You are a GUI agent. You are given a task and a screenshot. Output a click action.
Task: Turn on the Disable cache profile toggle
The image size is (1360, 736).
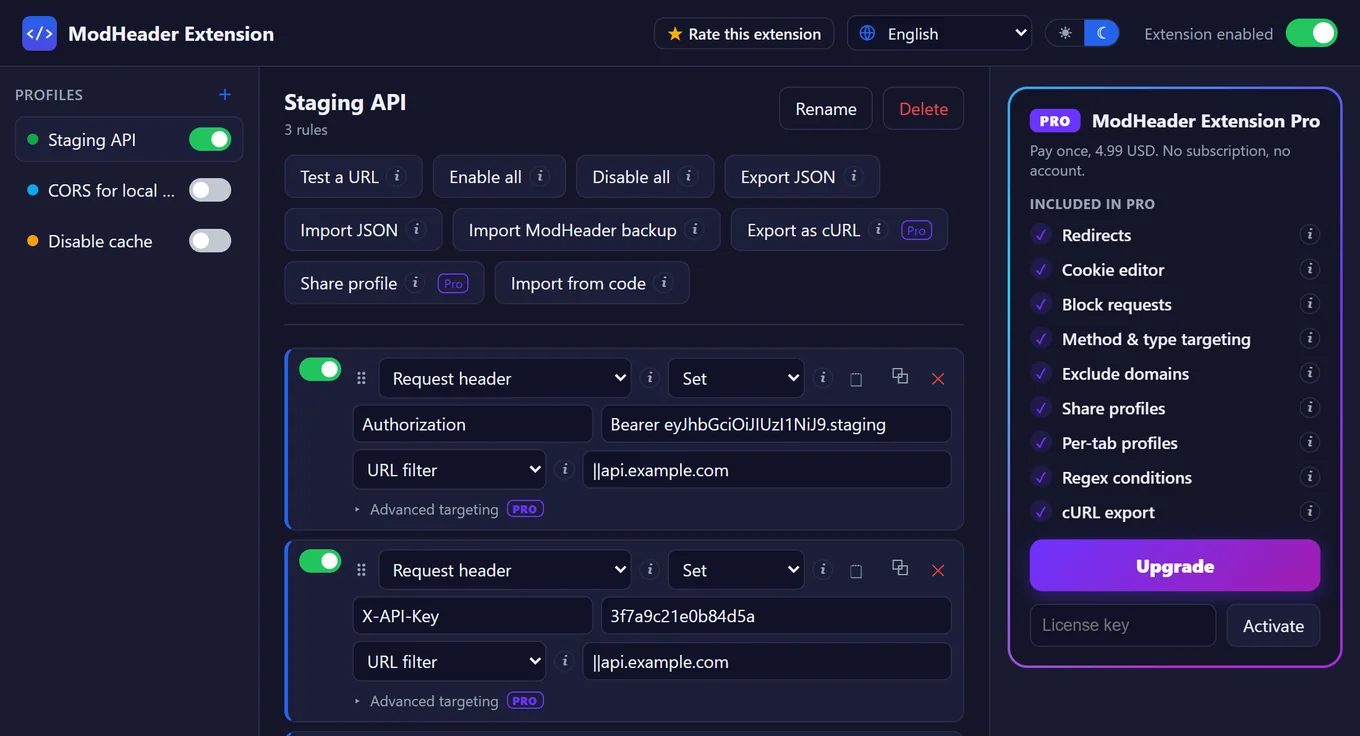point(210,241)
